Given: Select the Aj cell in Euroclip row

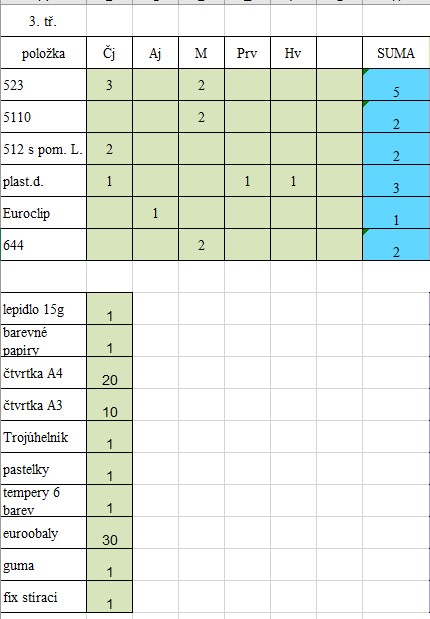Looking at the screenshot, I should pos(156,213).
